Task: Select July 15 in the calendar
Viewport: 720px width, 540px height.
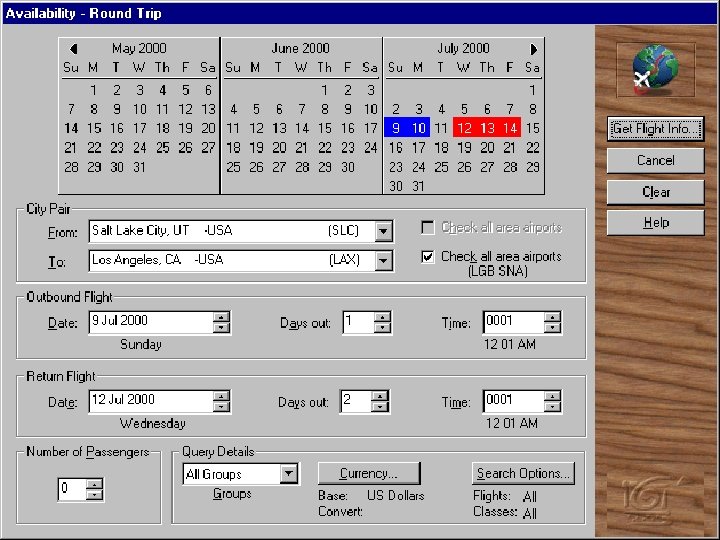Action: click(533, 128)
